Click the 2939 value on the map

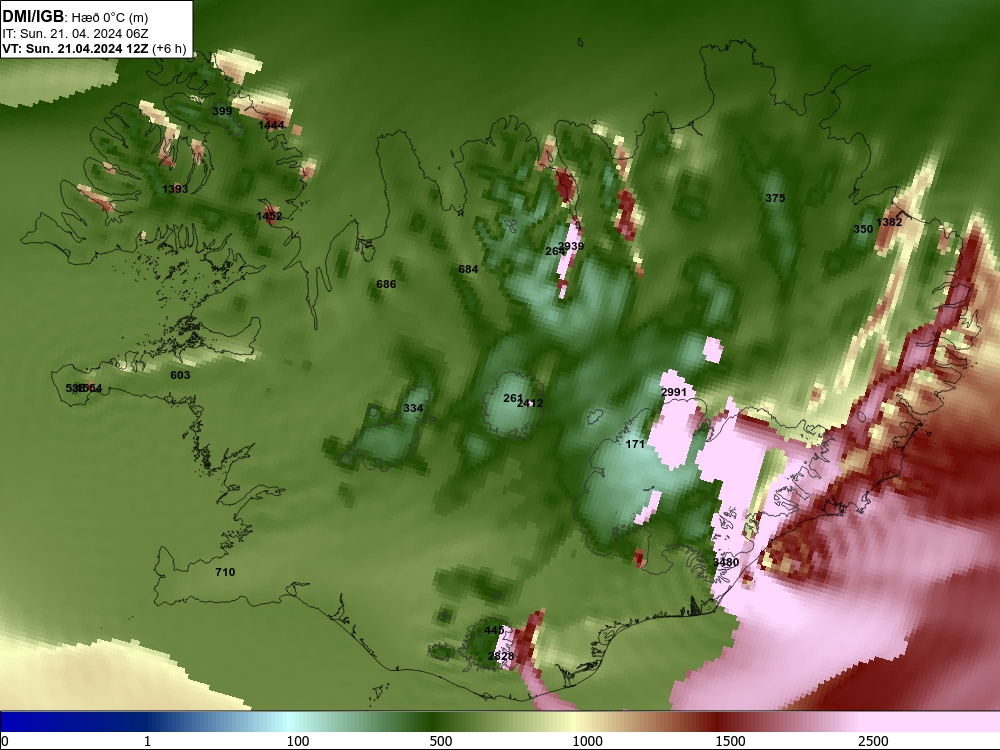[571, 246]
